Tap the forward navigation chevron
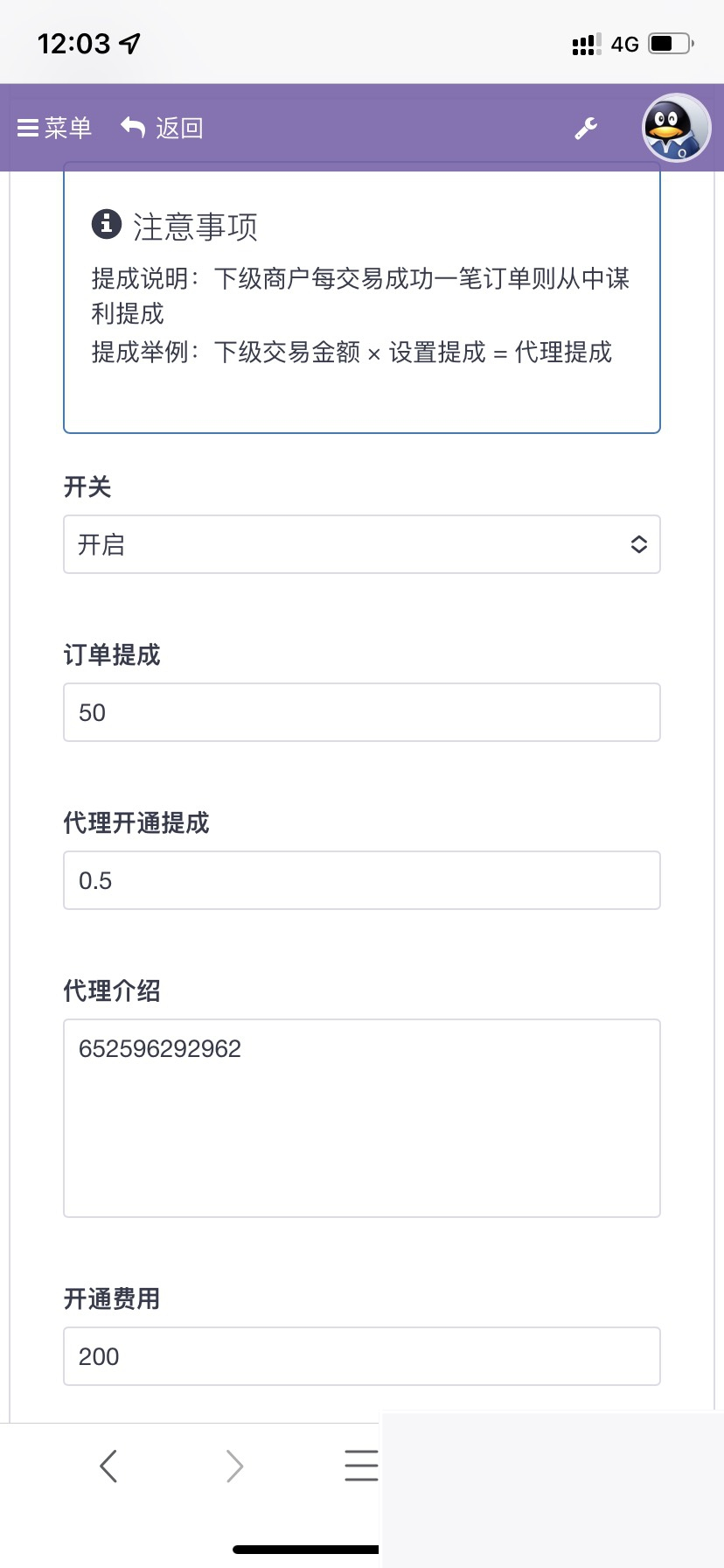Viewport: 724px width, 1568px height. click(x=234, y=1465)
